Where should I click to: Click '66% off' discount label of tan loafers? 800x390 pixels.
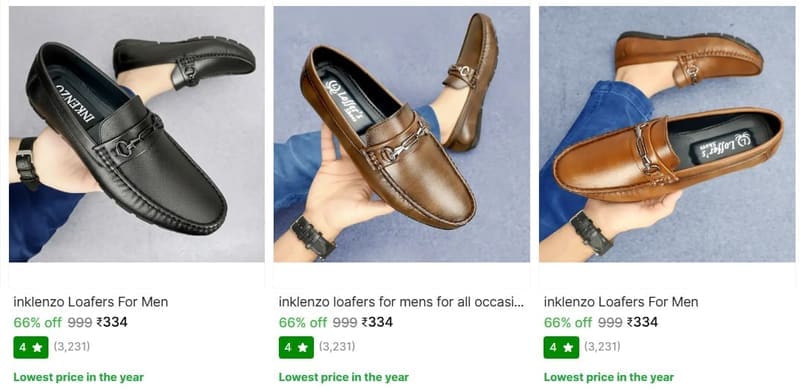click(x=568, y=323)
